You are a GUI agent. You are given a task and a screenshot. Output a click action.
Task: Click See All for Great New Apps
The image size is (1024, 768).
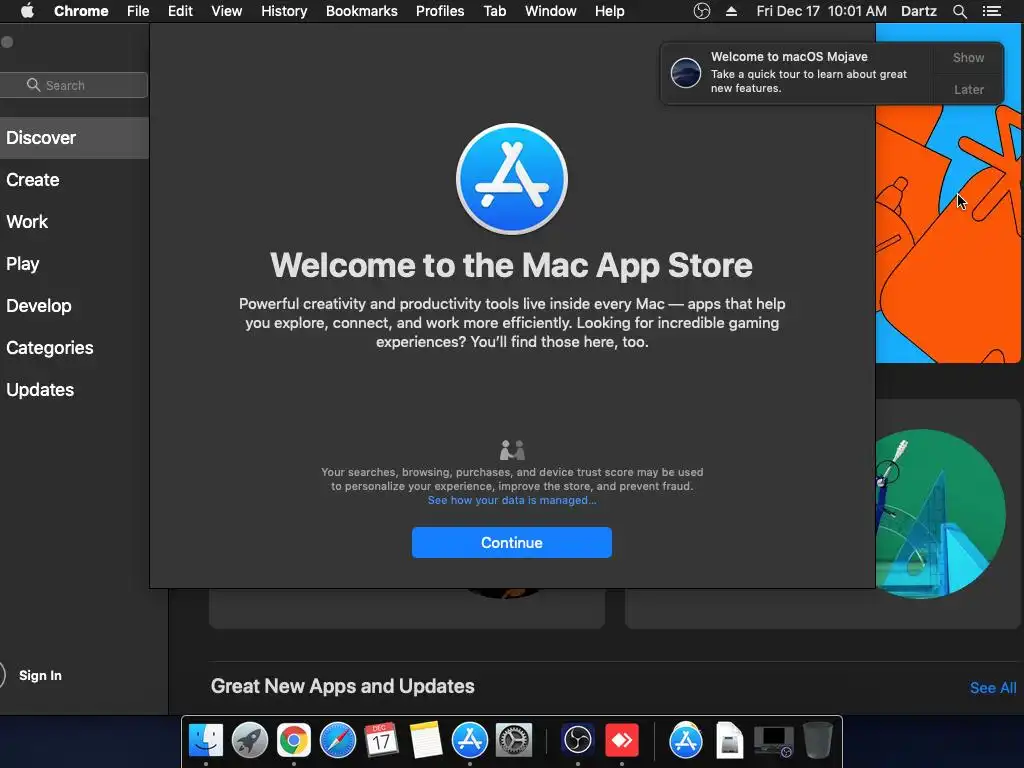coord(993,688)
